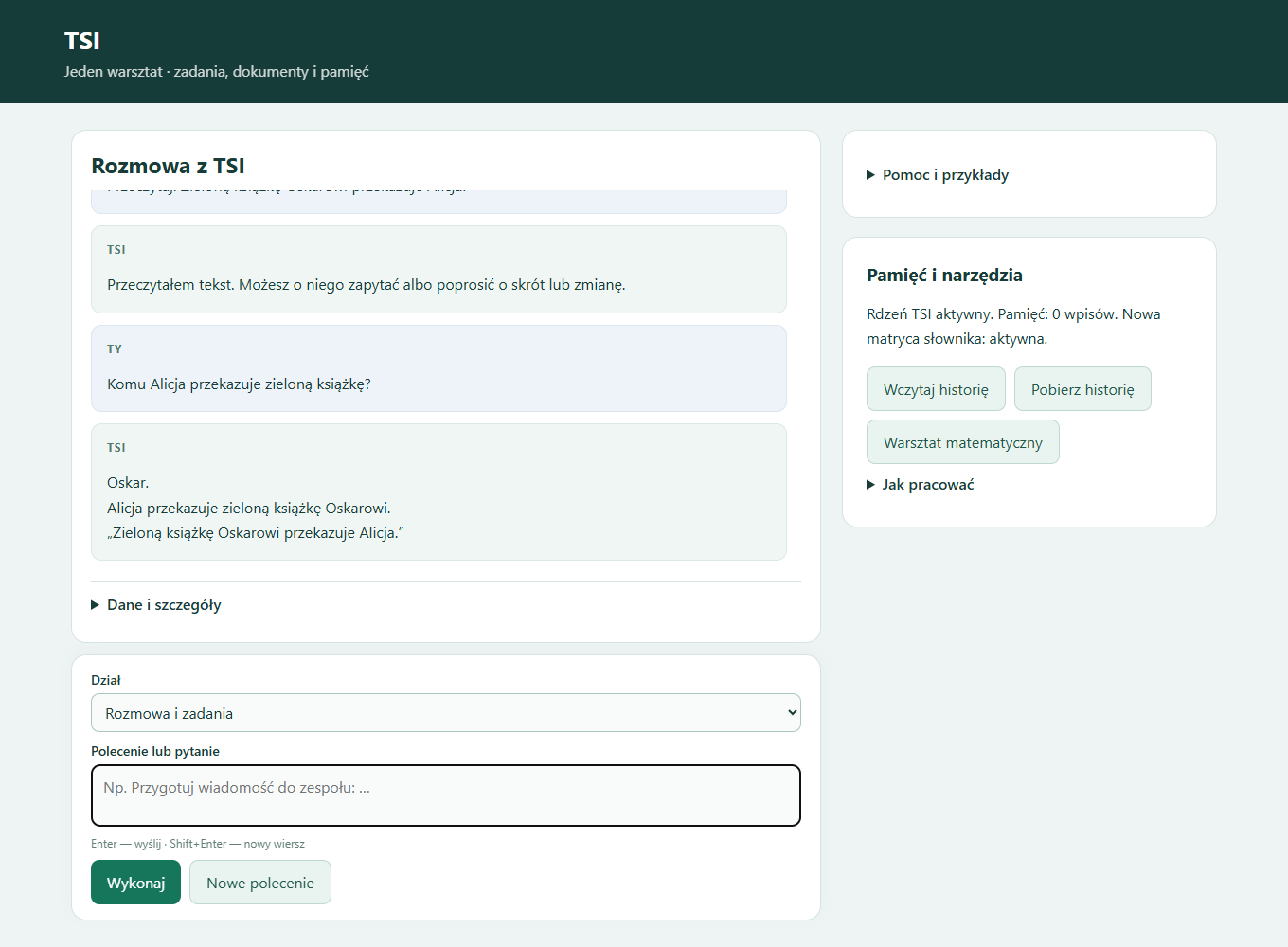Click the 'Wykonaj' button
This screenshot has height=947, width=1288.
[135, 883]
